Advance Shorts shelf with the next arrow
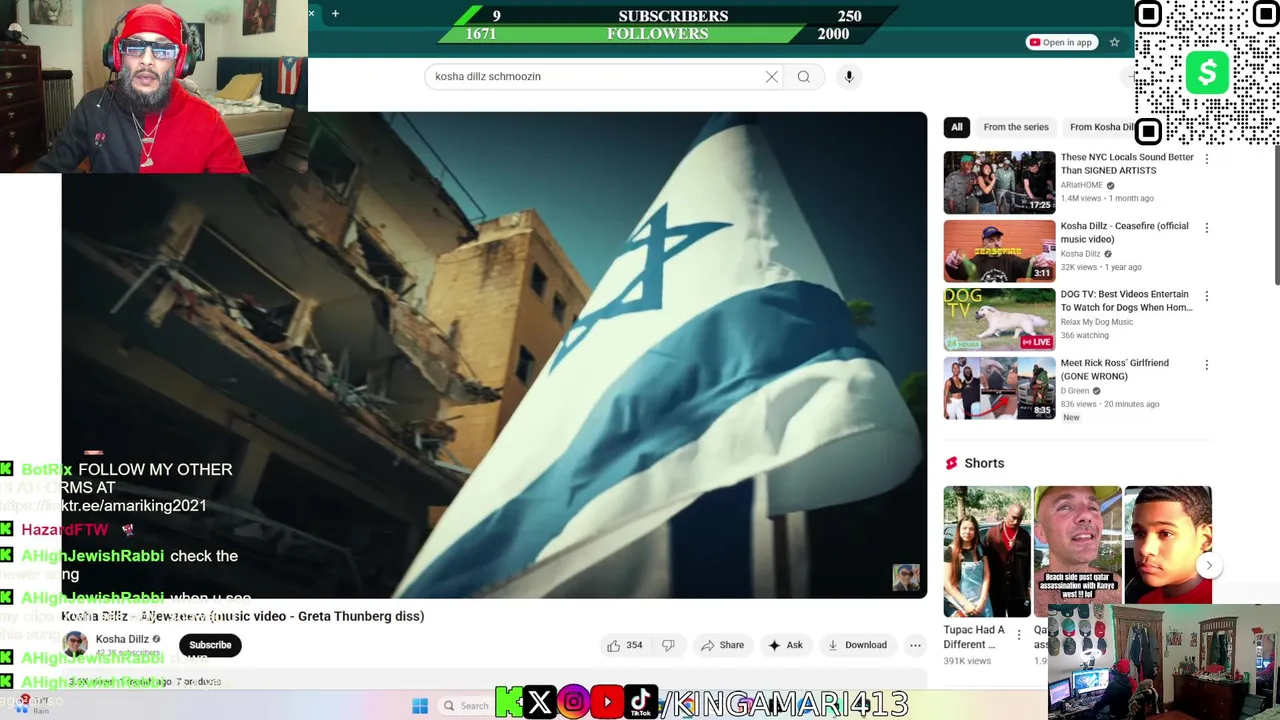Image resolution: width=1280 pixels, height=720 pixels. [1209, 566]
